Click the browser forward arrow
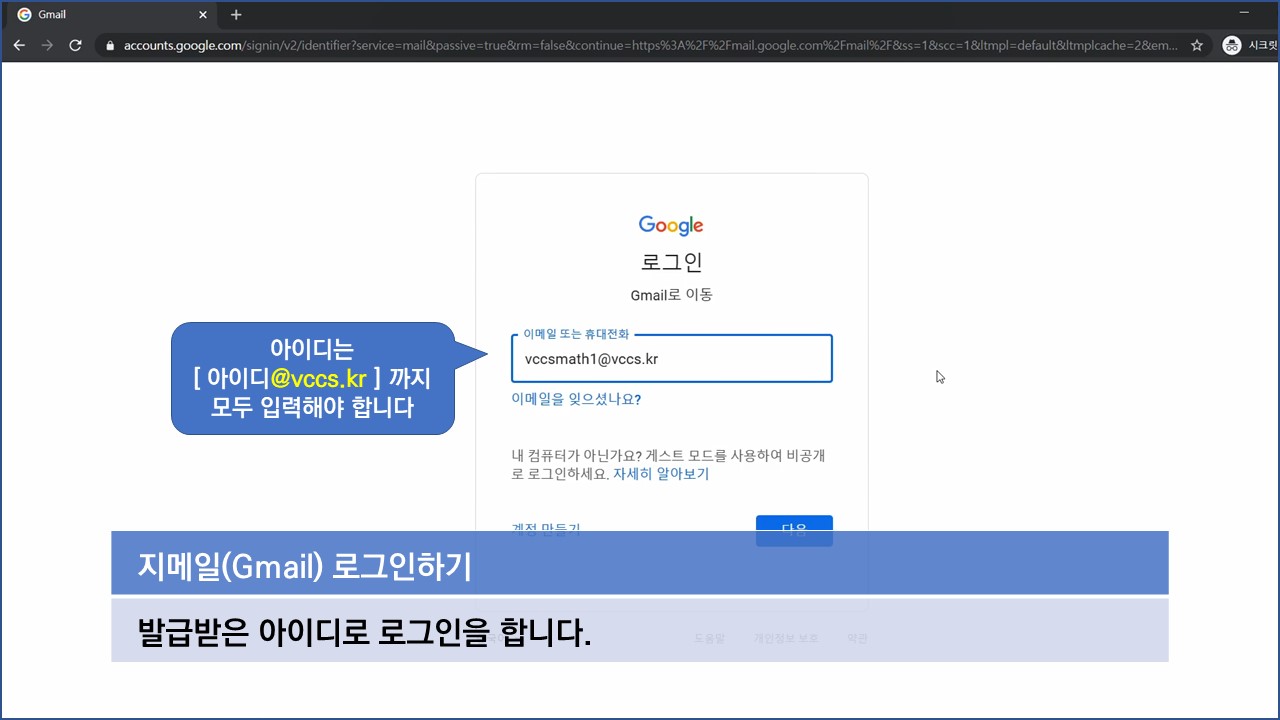Image resolution: width=1280 pixels, height=720 pixels. coord(47,45)
